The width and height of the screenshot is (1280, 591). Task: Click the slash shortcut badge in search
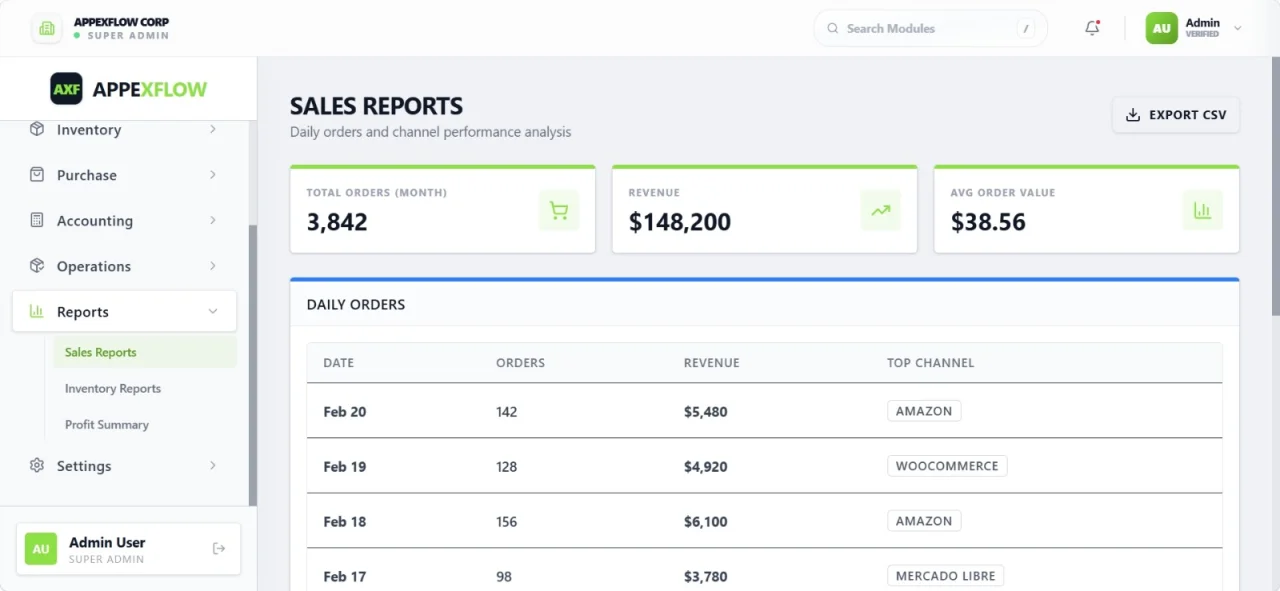click(1026, 28)
